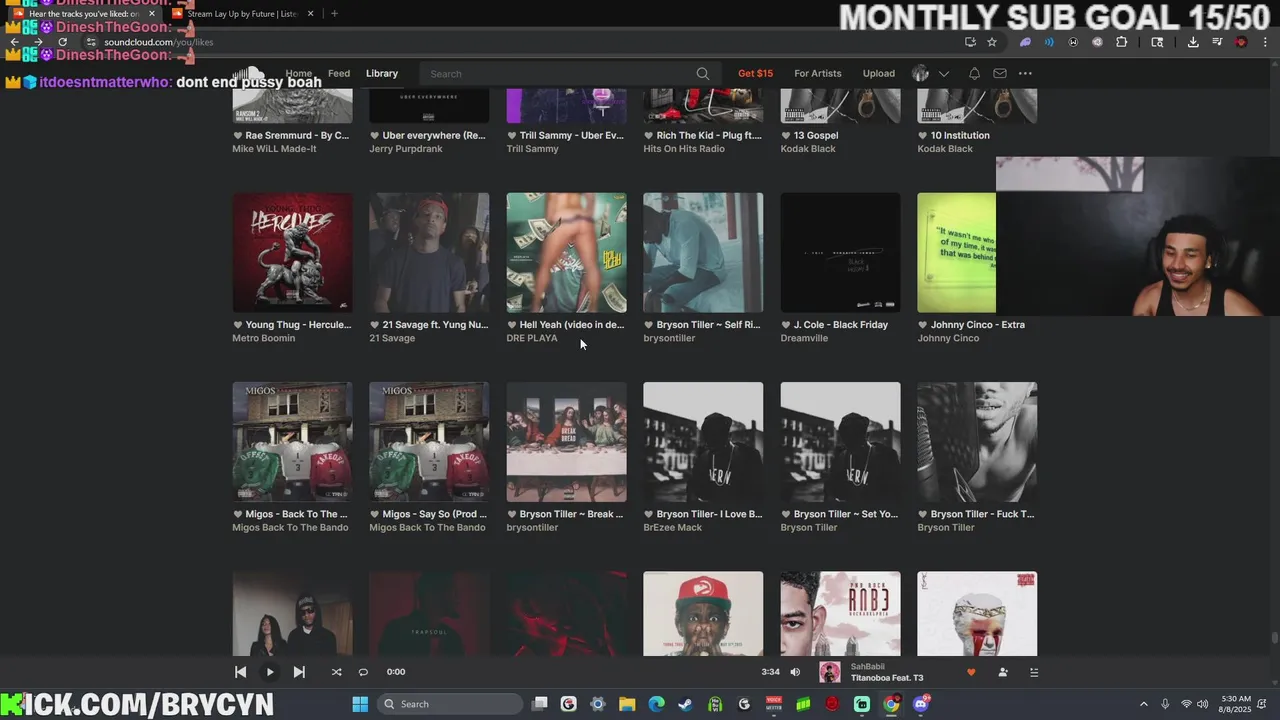
Task: Open the Metro Boomin artist link
Action: 264,338
